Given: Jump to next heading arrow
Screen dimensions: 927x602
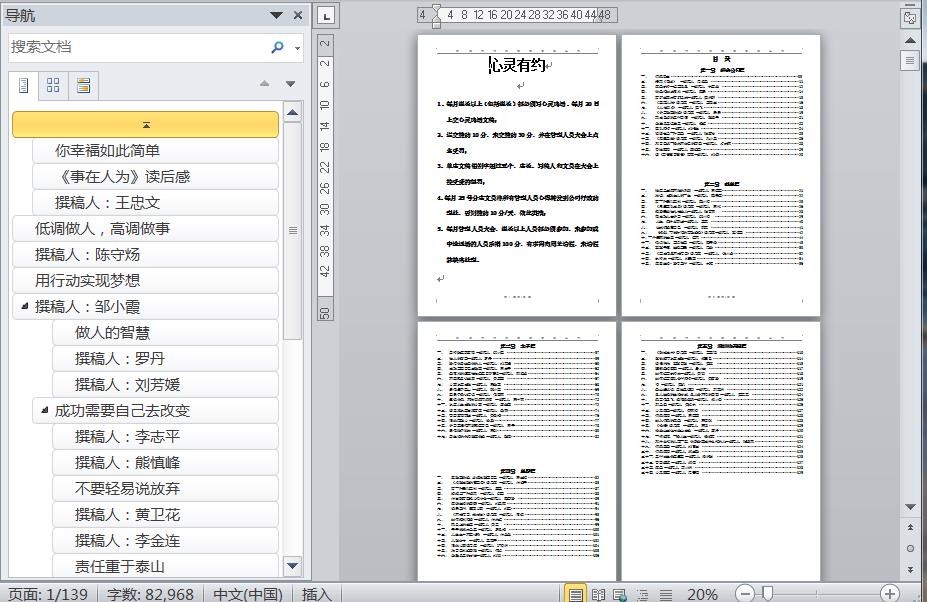Looking at the screenshot, I should click(x=290, y=83).
